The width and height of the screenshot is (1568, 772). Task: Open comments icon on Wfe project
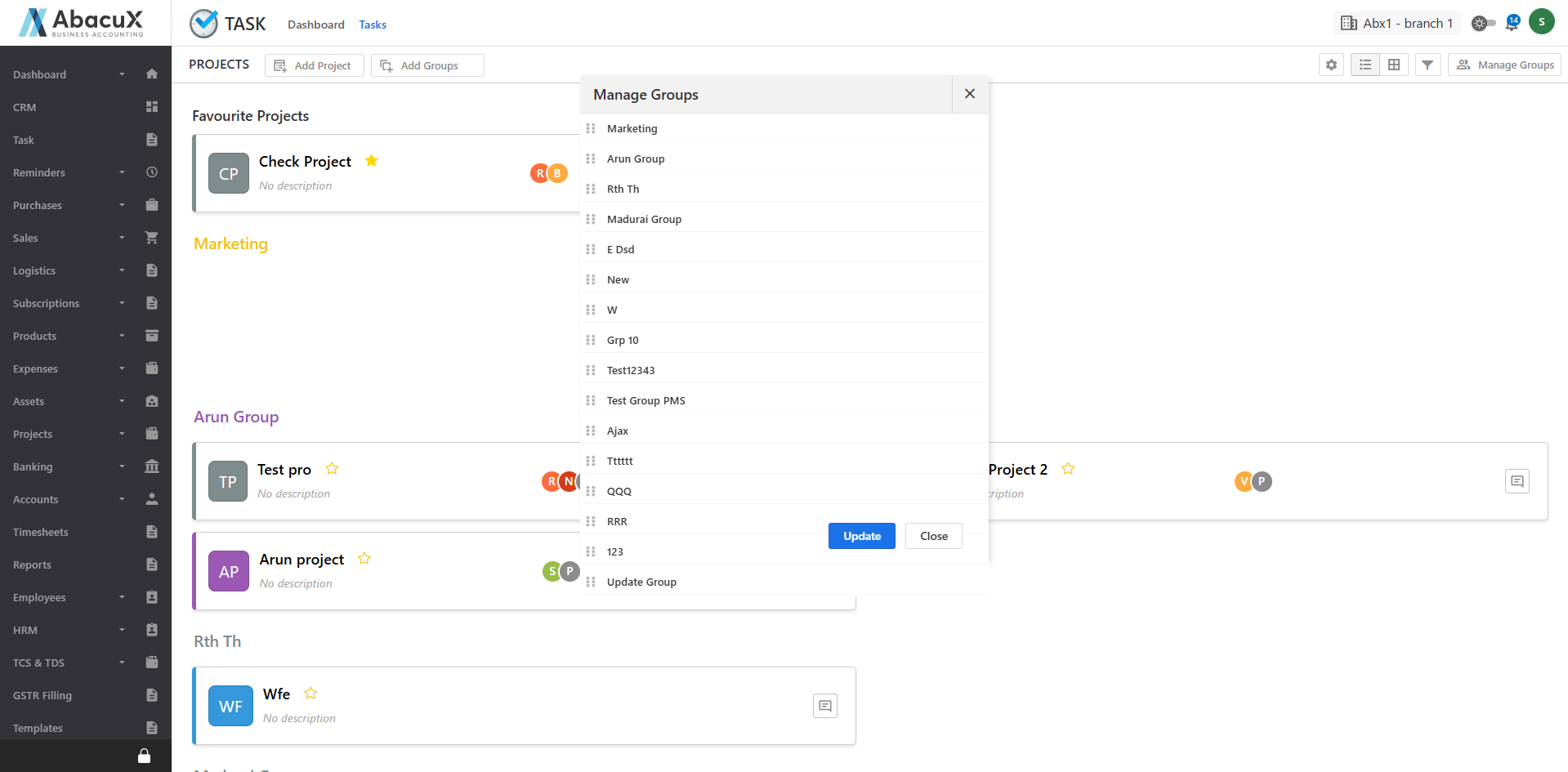825,706
